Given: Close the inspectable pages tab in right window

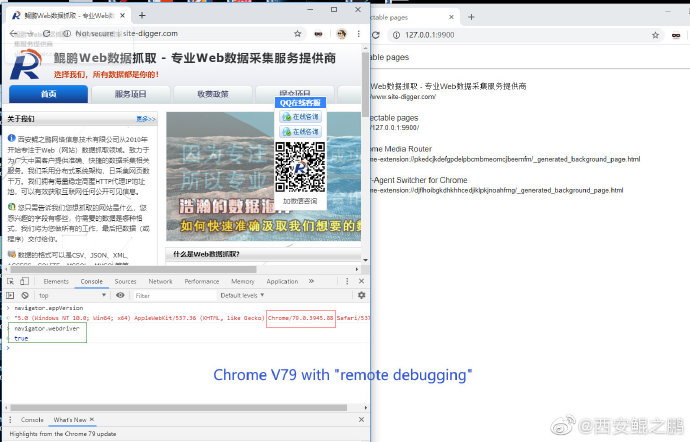Looking at the screenshot, I should tap(451, 17).
